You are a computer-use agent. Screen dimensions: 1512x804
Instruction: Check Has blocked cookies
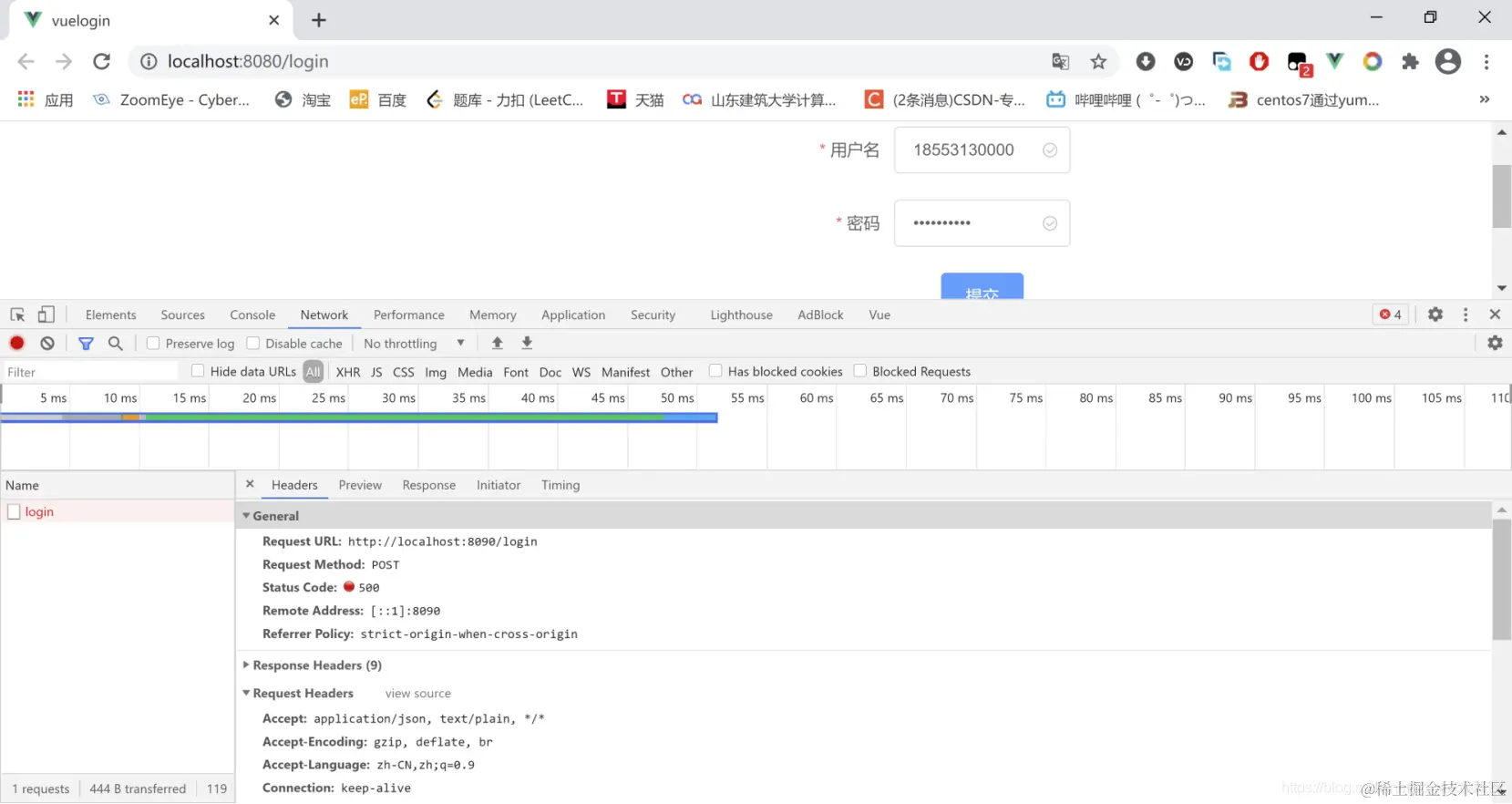tap(715, 371)
